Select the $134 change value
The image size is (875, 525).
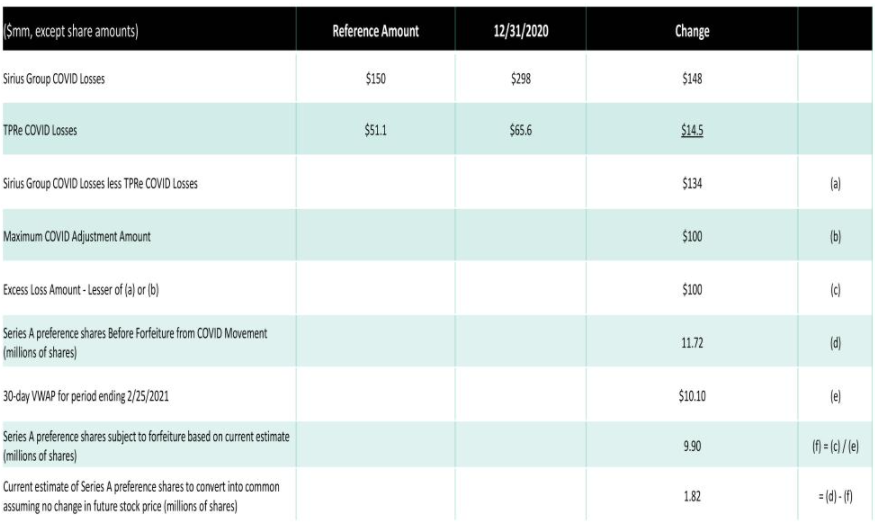[x=692, y=183]
